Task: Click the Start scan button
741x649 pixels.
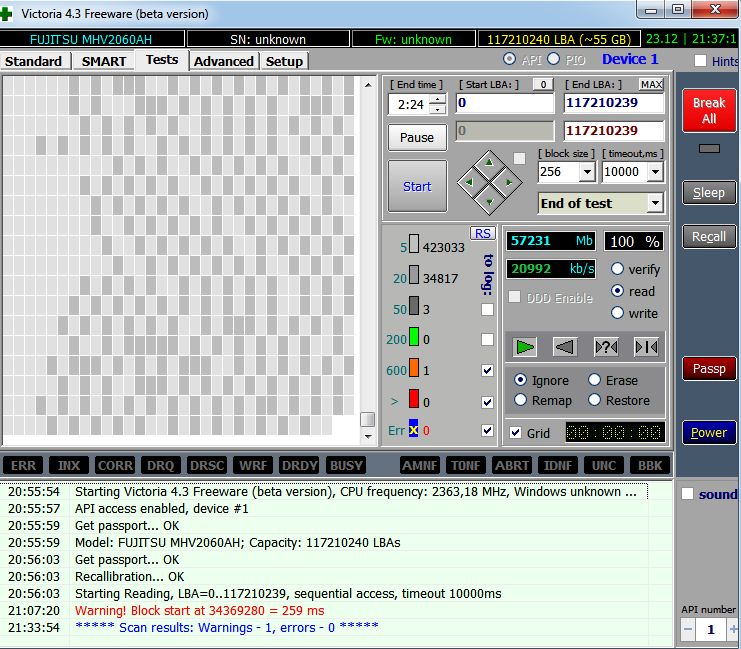Action: (x=417, y=186)
